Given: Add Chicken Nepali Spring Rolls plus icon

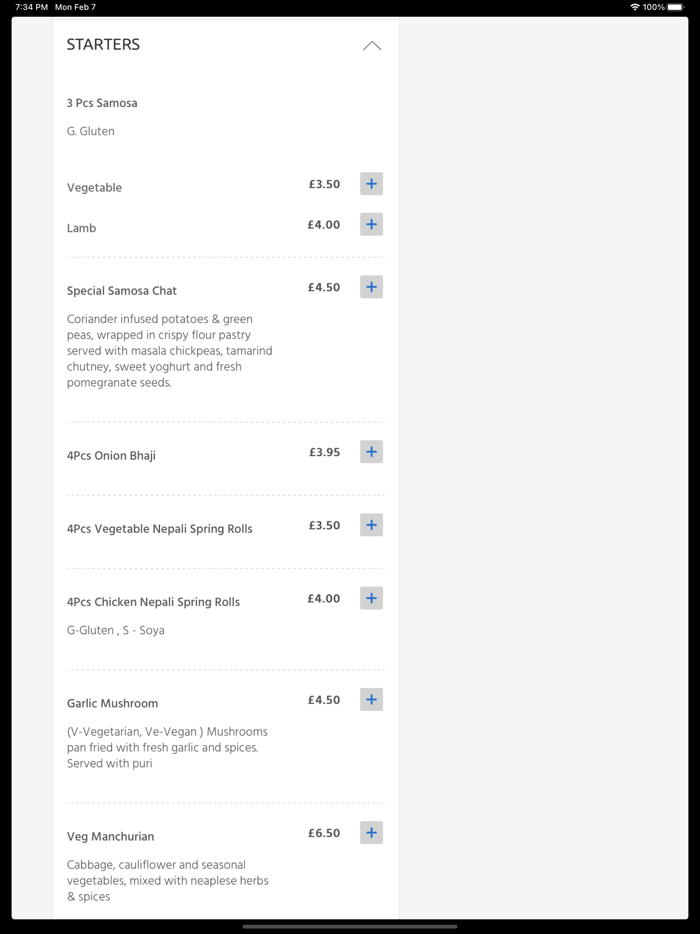Looking at the screenshot, I should (371, 598).
